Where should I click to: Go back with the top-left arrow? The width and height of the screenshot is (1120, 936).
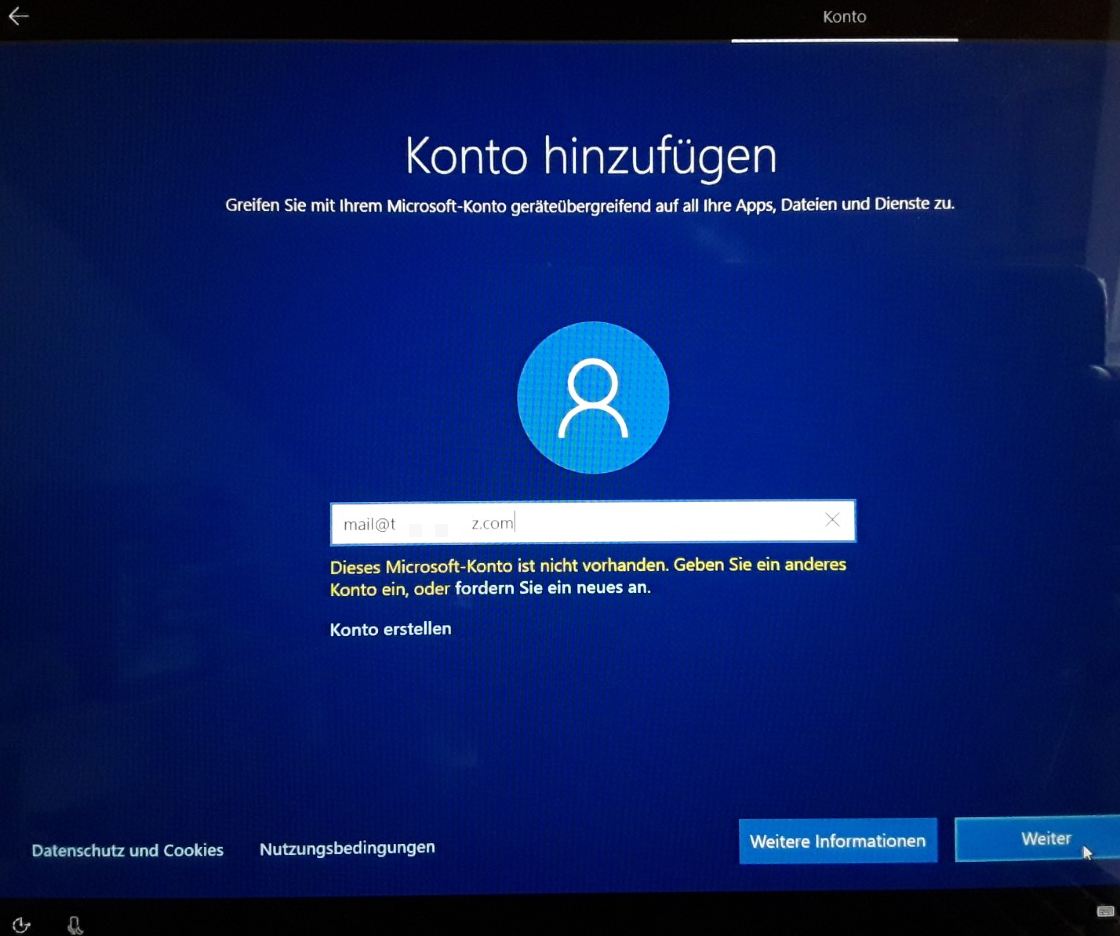coord(19,16)
